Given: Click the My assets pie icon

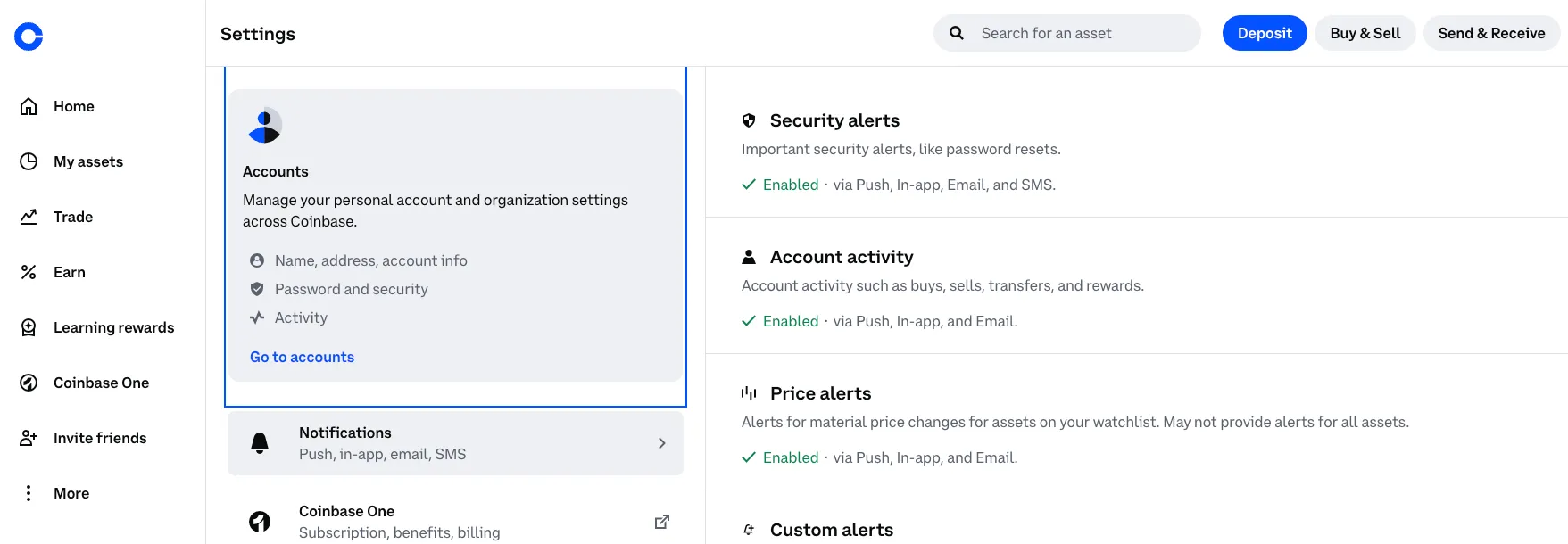Looking at the screenshot, I should (x=29, y=161).
